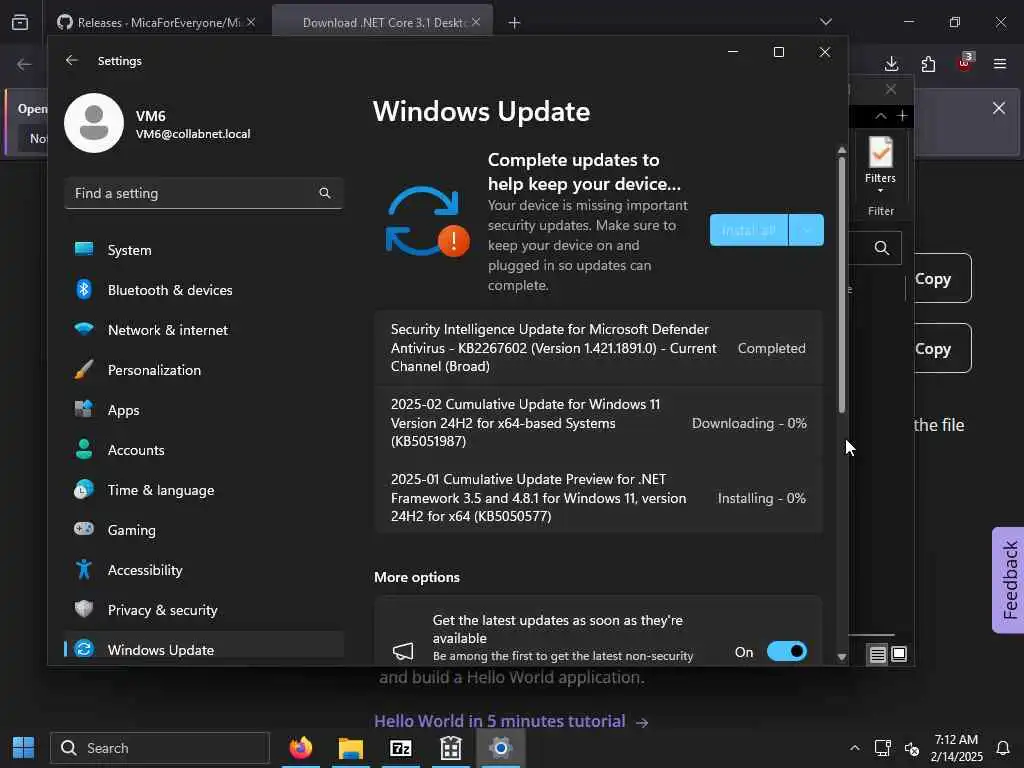The width and height of the screenshot is (1024, 768).
Task: Open the Feedback side tab
Action: click(1008, 580)
